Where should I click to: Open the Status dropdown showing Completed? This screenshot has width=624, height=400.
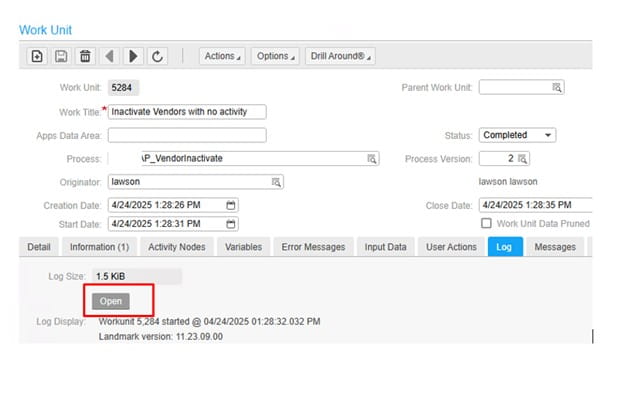(518, 135)
